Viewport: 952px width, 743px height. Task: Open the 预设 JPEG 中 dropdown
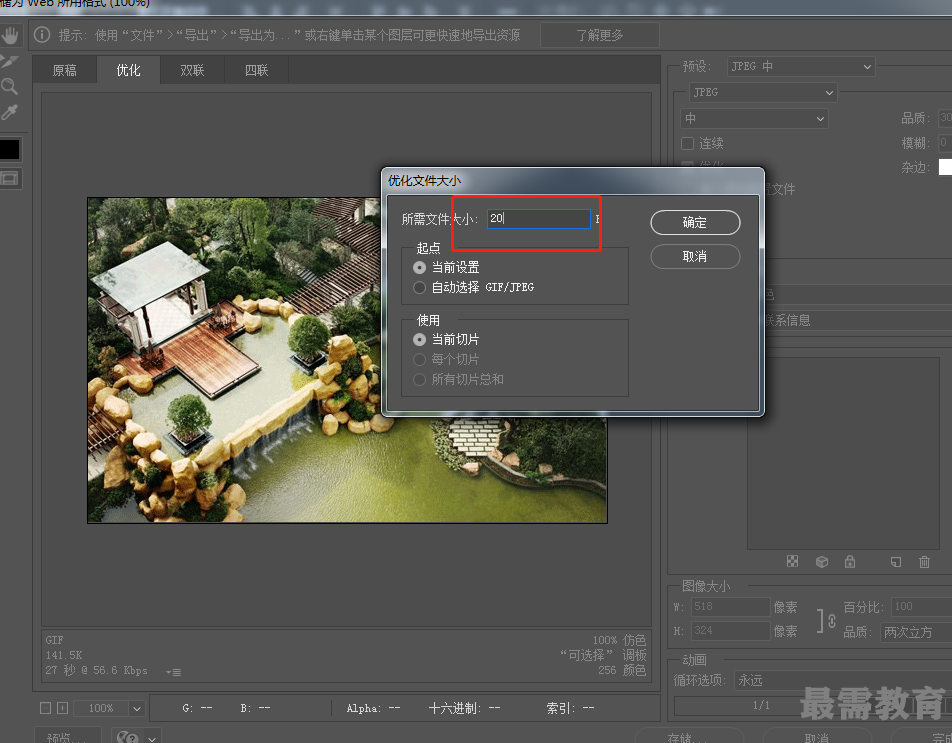coord(801,66)
